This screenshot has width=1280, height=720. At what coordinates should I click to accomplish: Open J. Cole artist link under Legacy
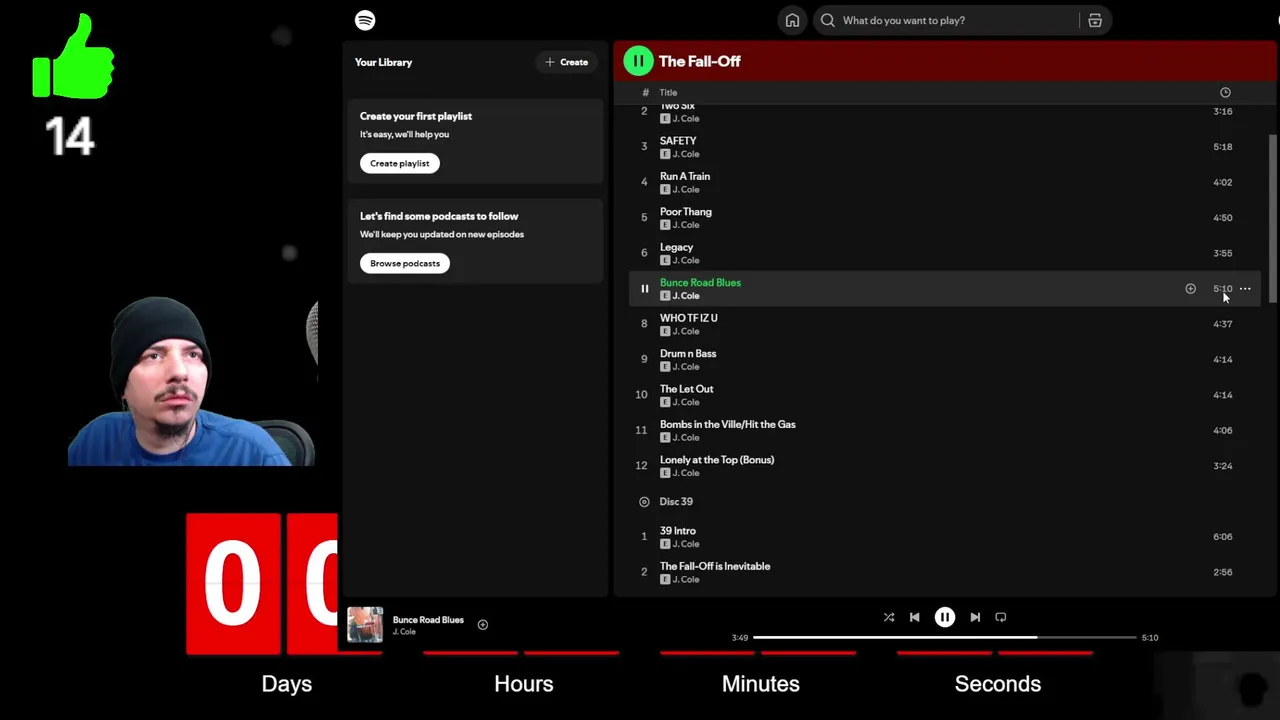(686, 260)
